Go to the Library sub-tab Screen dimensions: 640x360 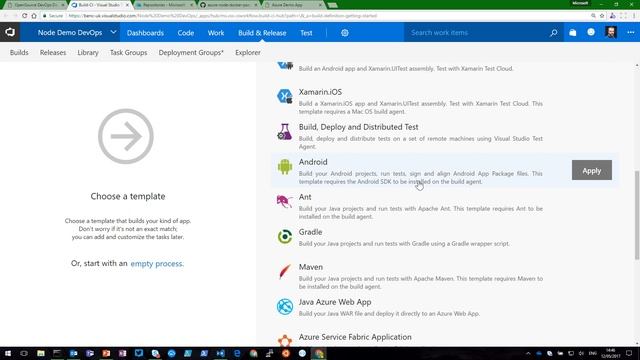(x=88, y=52)
